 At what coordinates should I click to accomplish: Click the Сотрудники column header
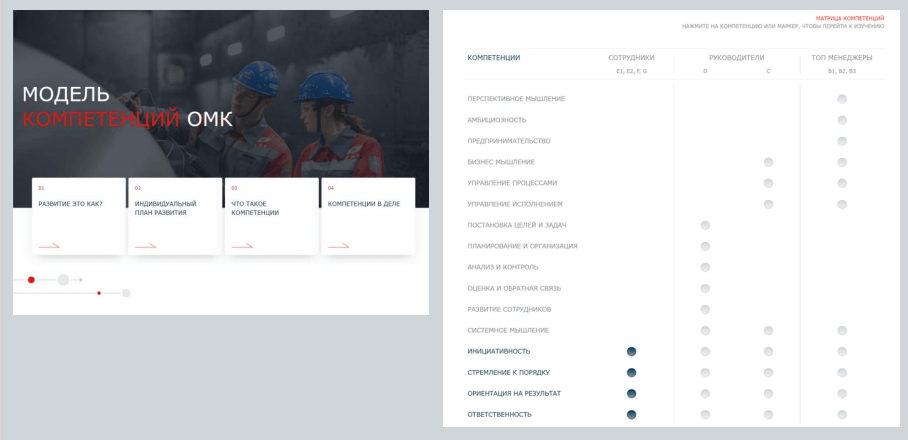pyautogui.click(x=631, y=58)
